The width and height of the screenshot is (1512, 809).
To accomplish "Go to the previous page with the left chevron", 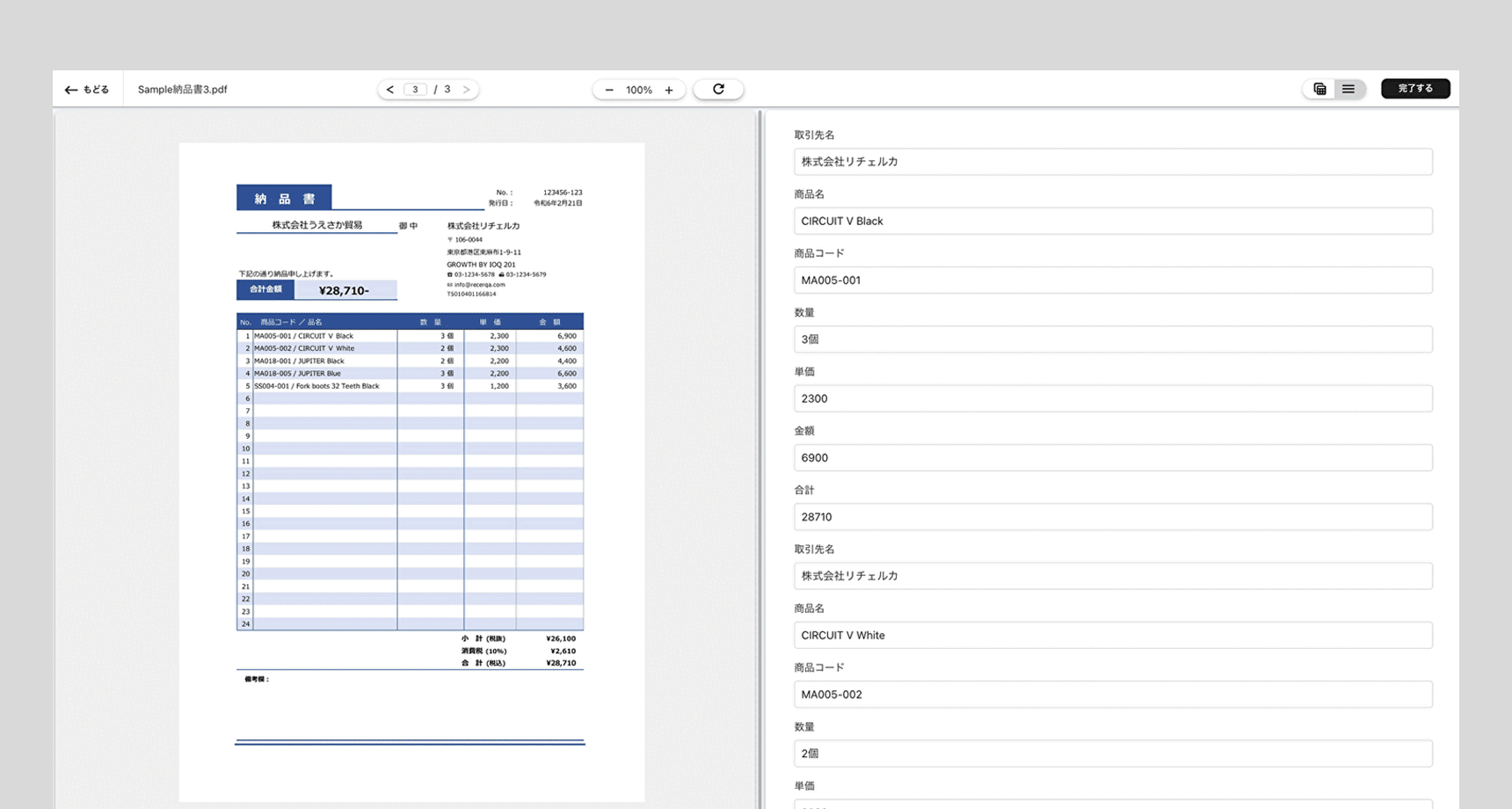I will tap(390, 90).
